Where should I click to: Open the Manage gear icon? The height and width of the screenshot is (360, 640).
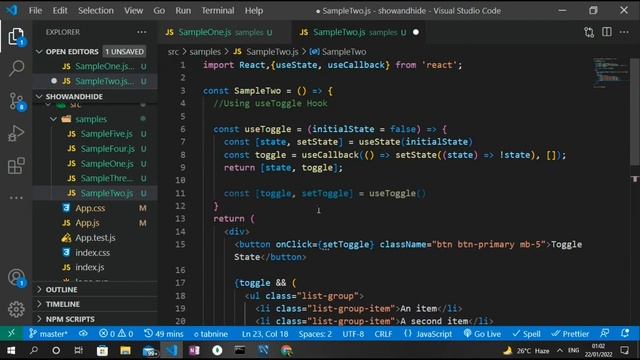point(16,309)
